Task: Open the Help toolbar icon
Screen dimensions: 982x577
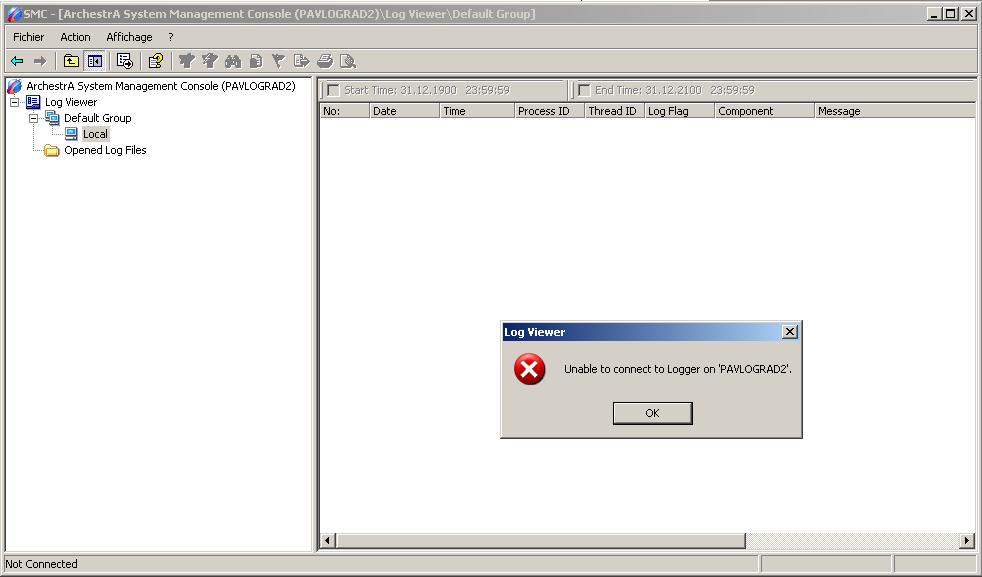Action: [156, 61]
